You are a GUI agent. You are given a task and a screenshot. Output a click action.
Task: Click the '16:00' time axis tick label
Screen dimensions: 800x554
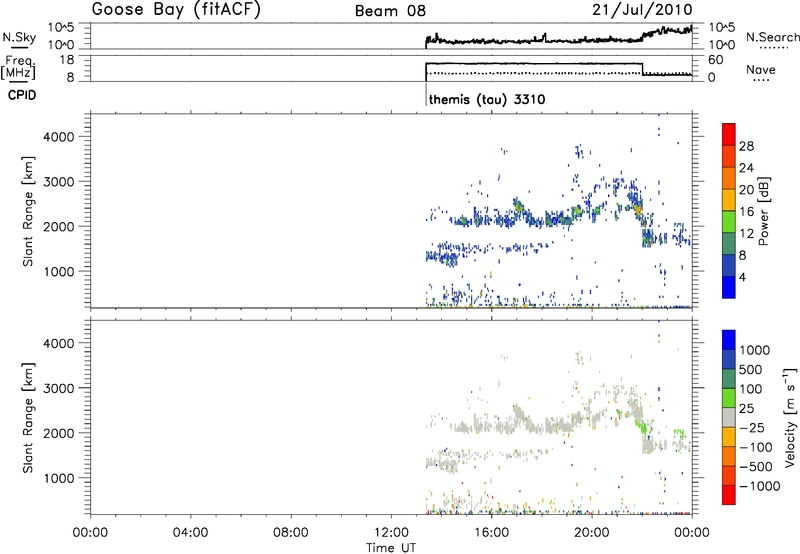[x=491, y=533]
